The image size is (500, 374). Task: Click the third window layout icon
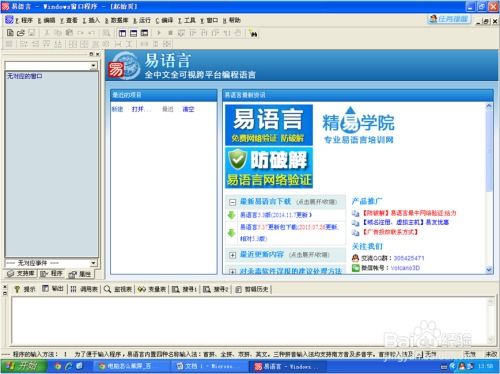pos(144,33)
